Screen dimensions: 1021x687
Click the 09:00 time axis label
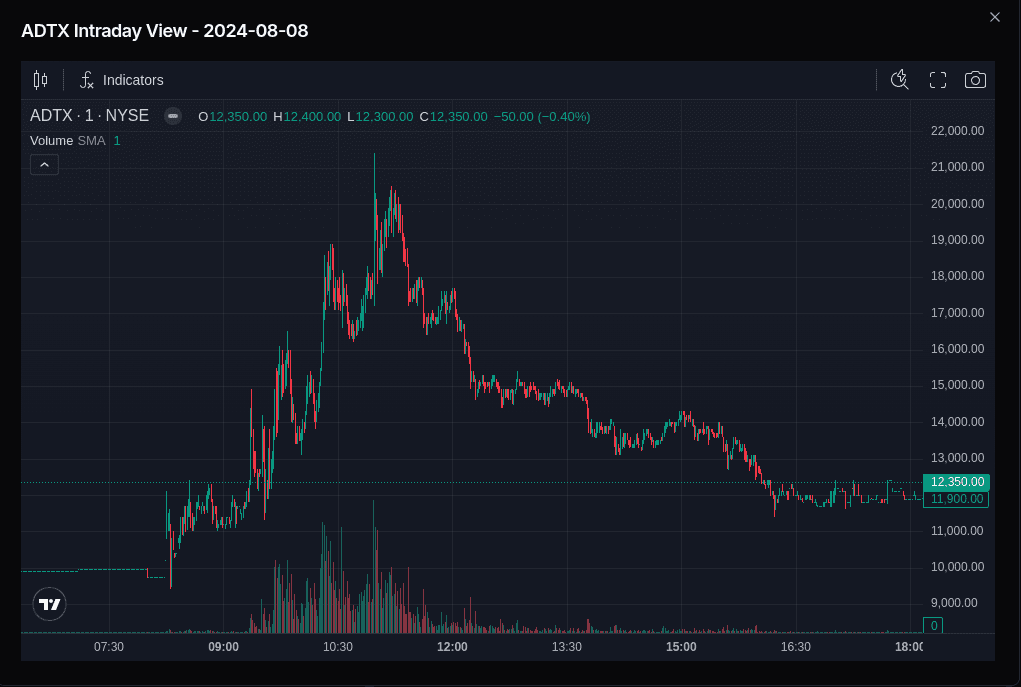[x=223, y=647]
